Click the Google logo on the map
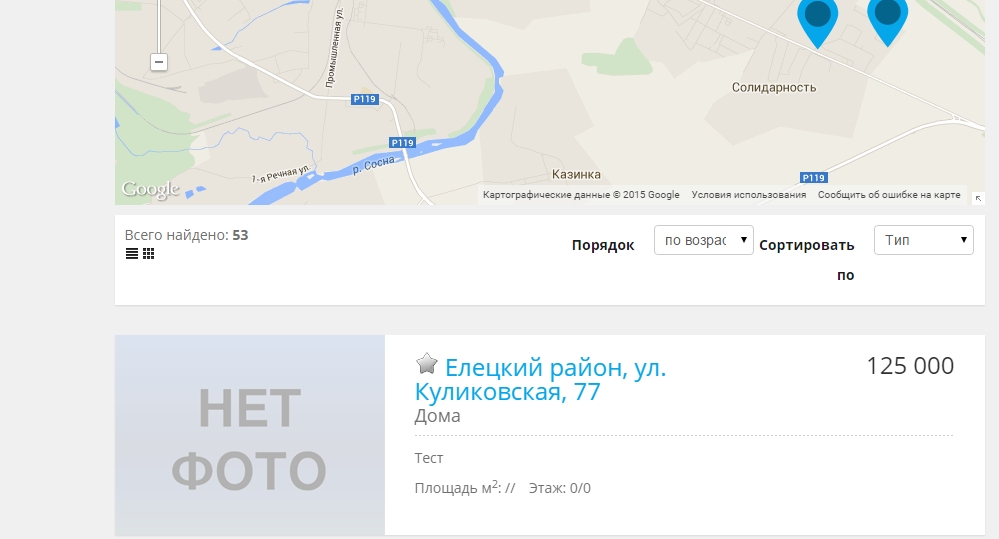The image size is (999, 539). [x=150, y=189]
